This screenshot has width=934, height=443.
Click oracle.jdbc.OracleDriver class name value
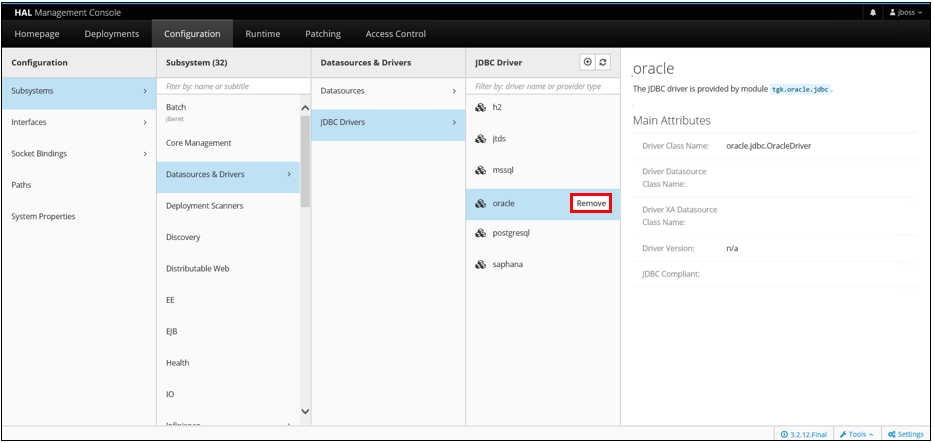pyautogui.click(x=768, y=145)
